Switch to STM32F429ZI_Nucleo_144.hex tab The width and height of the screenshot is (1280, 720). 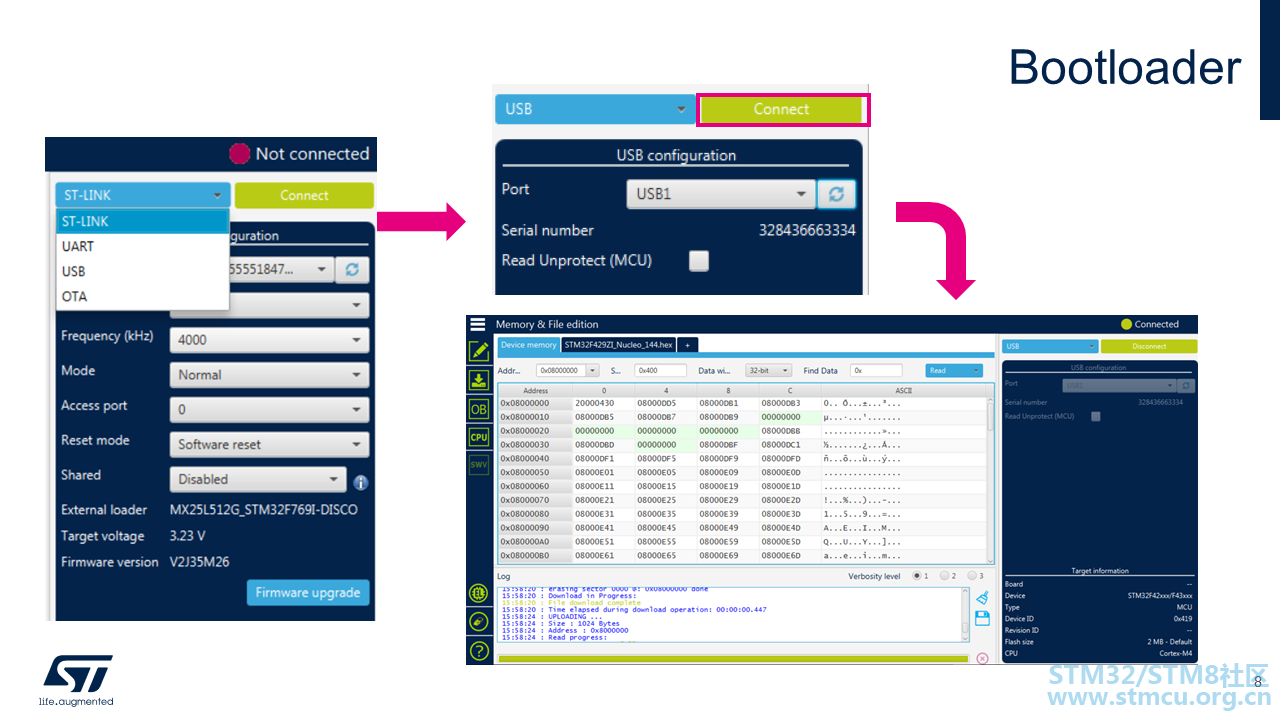point(617,345)
